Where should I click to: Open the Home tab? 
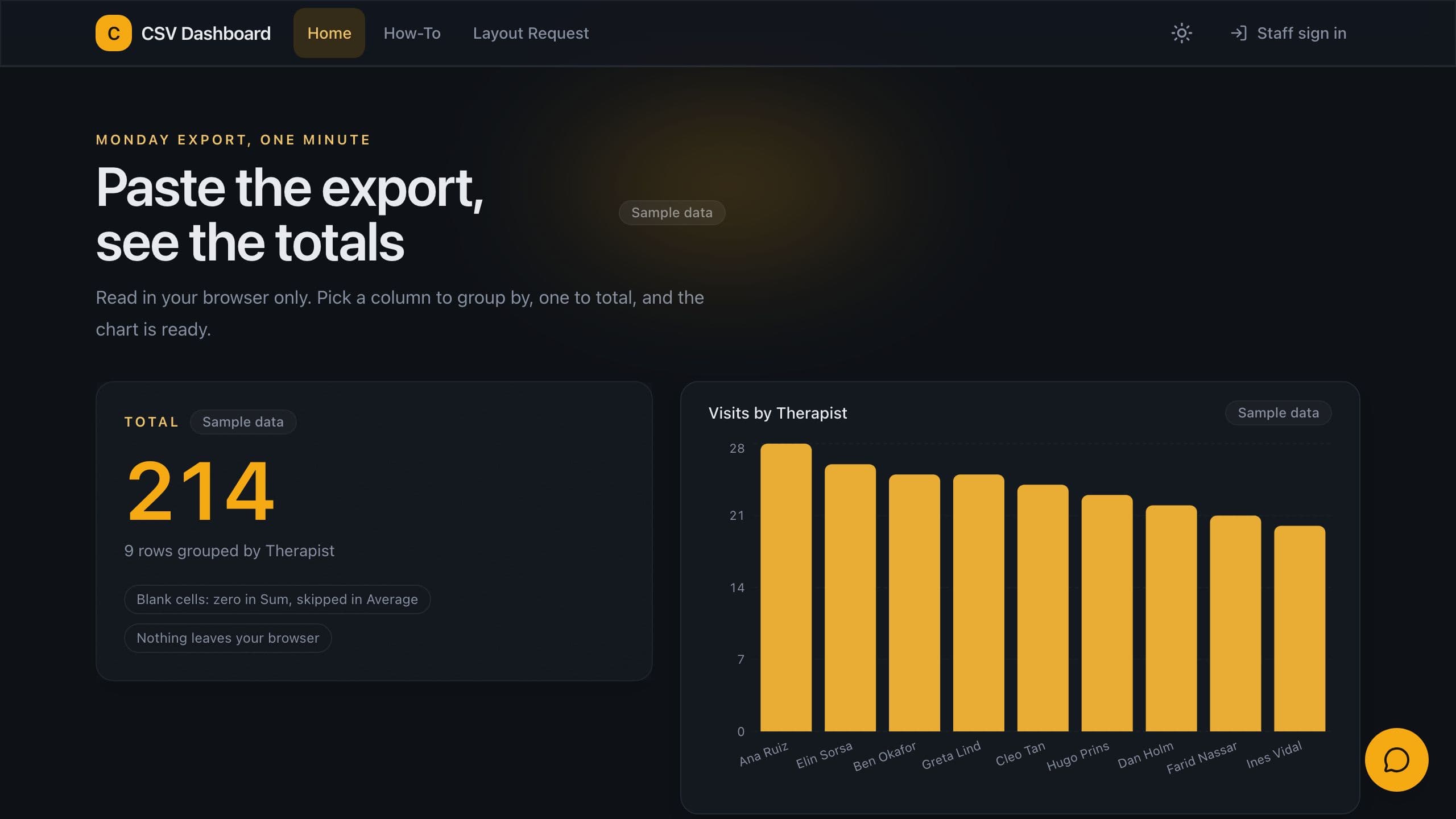point(329,33)
